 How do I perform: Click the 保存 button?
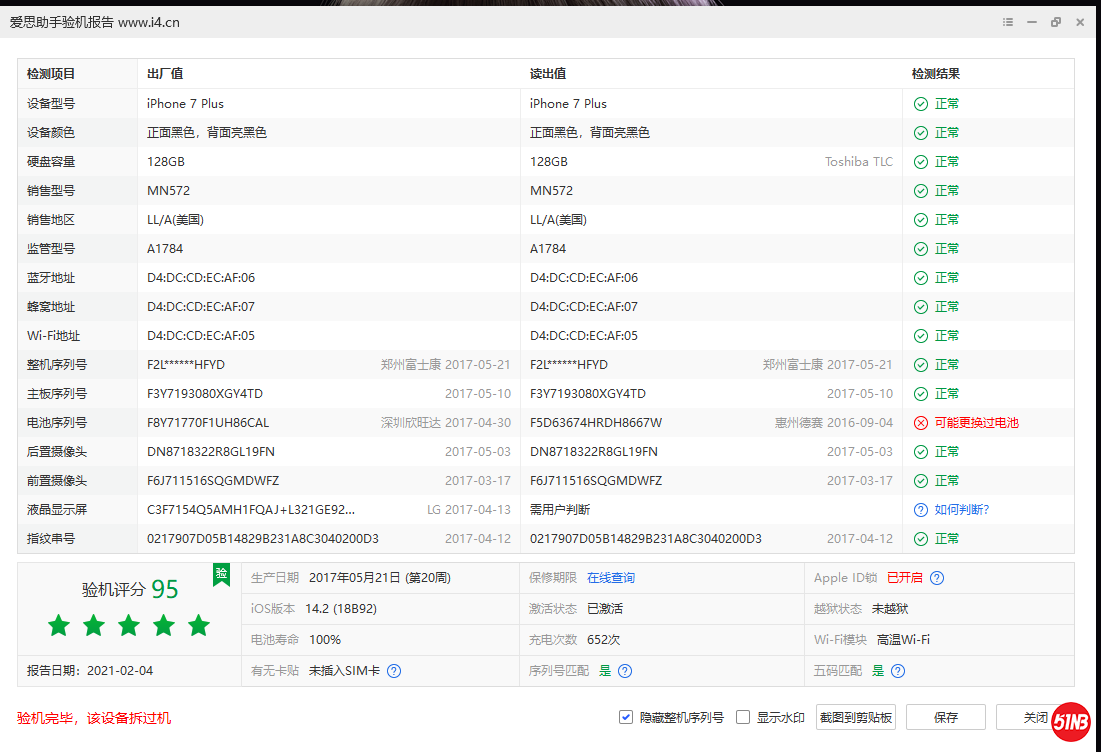[945, 717]
